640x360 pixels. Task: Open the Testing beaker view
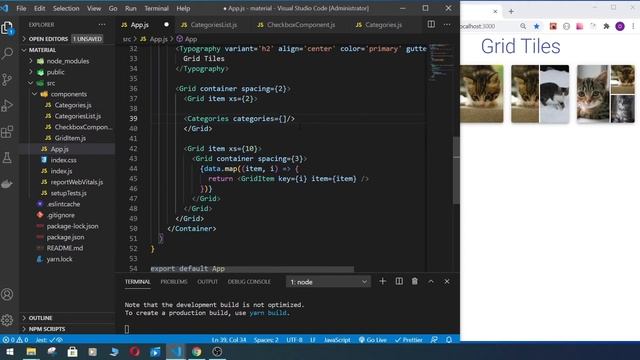click(x=7, y=158)
